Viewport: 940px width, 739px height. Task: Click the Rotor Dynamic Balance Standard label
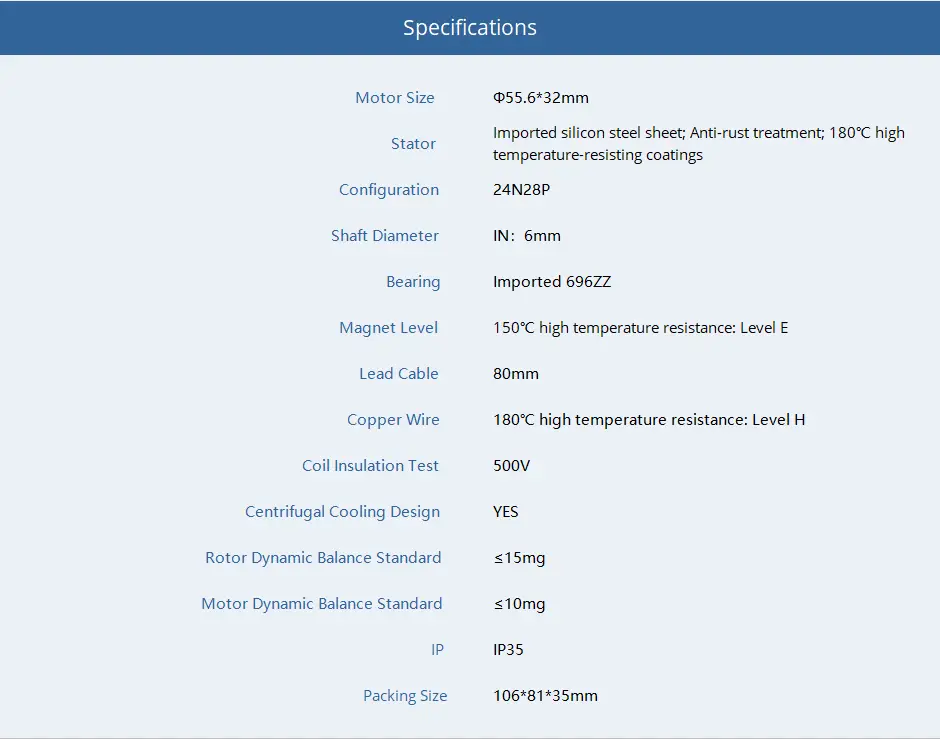(x=323, y=558)
